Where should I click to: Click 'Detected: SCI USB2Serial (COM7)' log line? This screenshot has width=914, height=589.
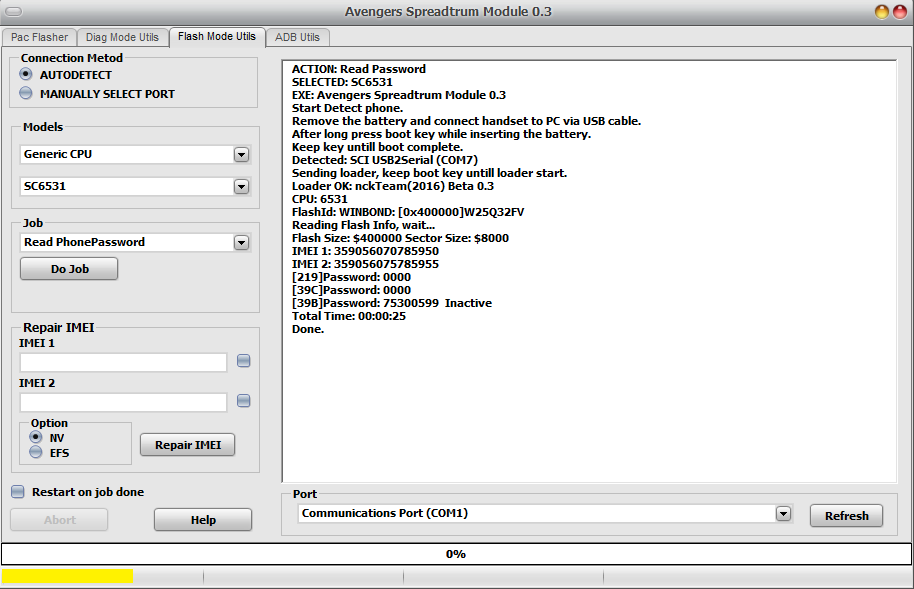pyautogui.click(x=385, y=160)
